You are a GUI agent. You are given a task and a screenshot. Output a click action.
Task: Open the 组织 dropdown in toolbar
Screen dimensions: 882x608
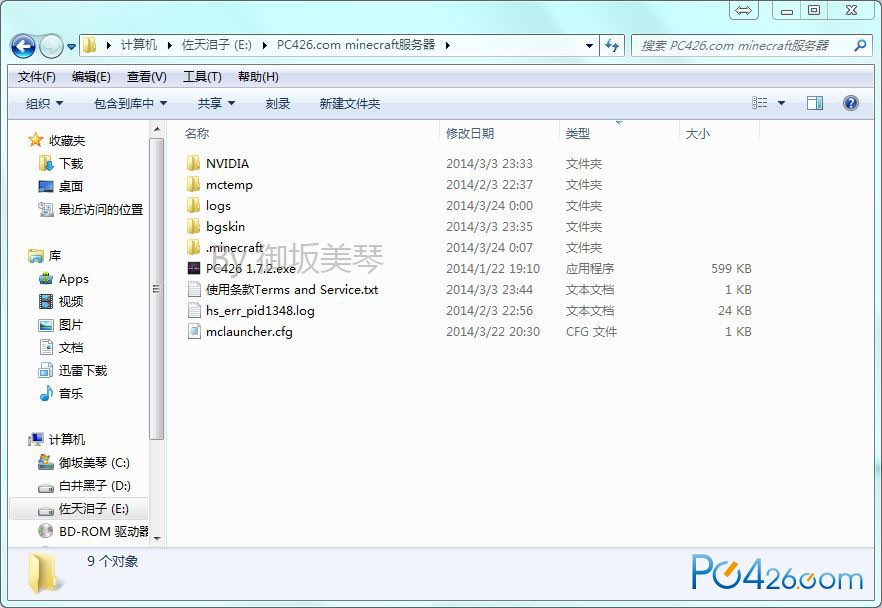(44, 103)
